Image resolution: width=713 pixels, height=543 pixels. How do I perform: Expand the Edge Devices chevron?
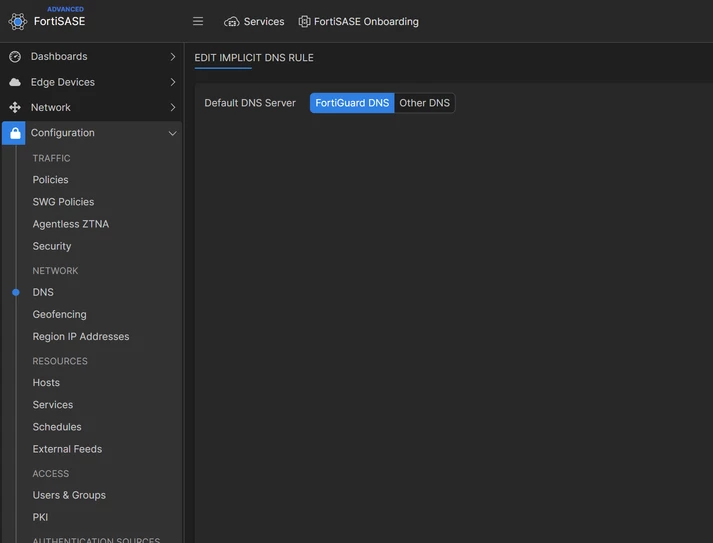click(x=173, y=82)
